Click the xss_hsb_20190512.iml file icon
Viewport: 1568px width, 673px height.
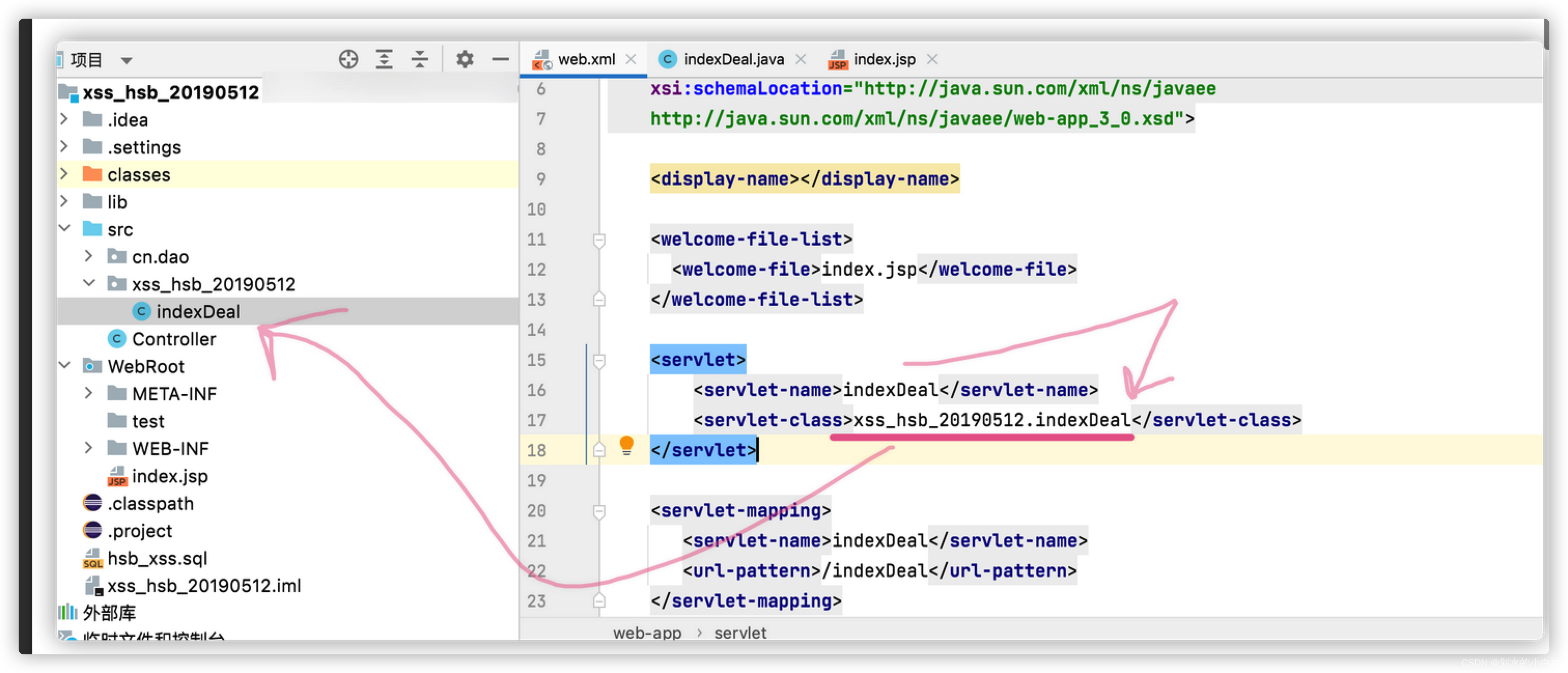click(x=93, y=585)
